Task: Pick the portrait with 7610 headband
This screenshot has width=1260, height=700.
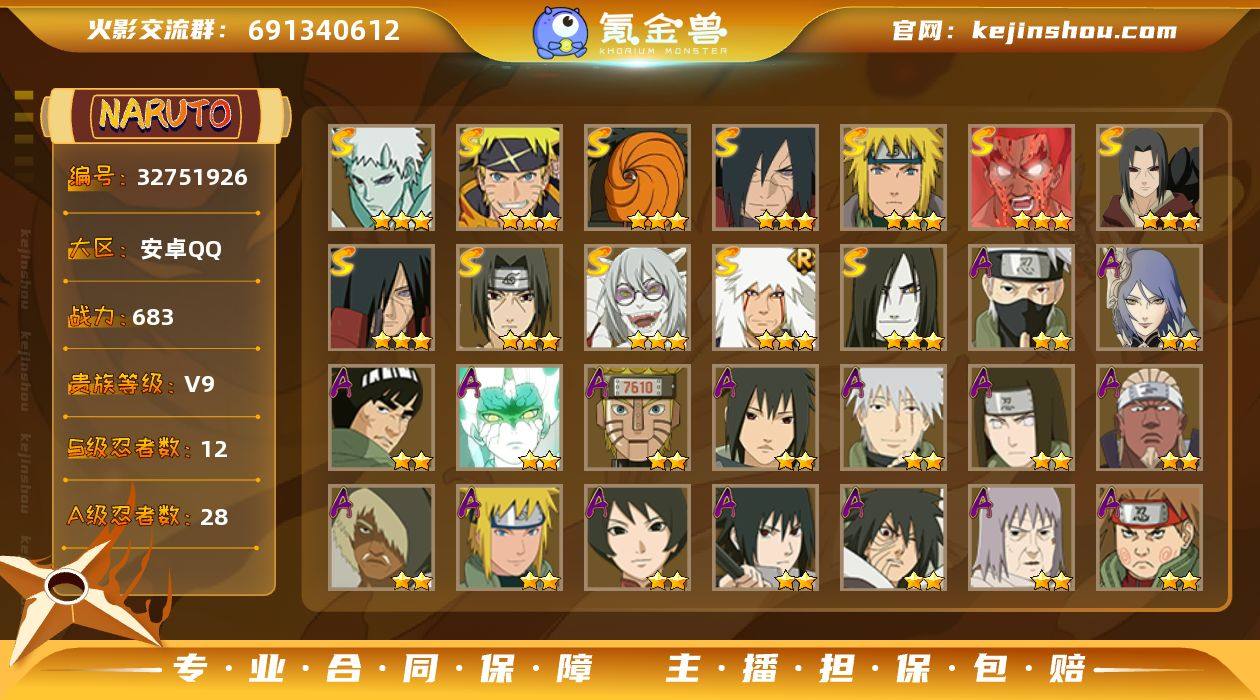Action: (x=637, y=417)
